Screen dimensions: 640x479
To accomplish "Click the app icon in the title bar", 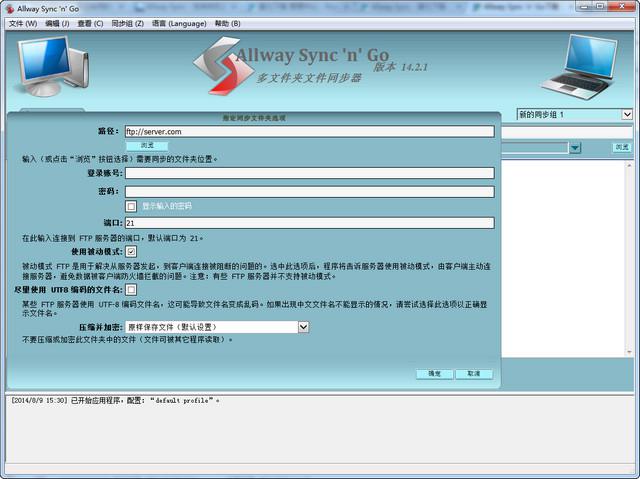I will click(10, 9).
